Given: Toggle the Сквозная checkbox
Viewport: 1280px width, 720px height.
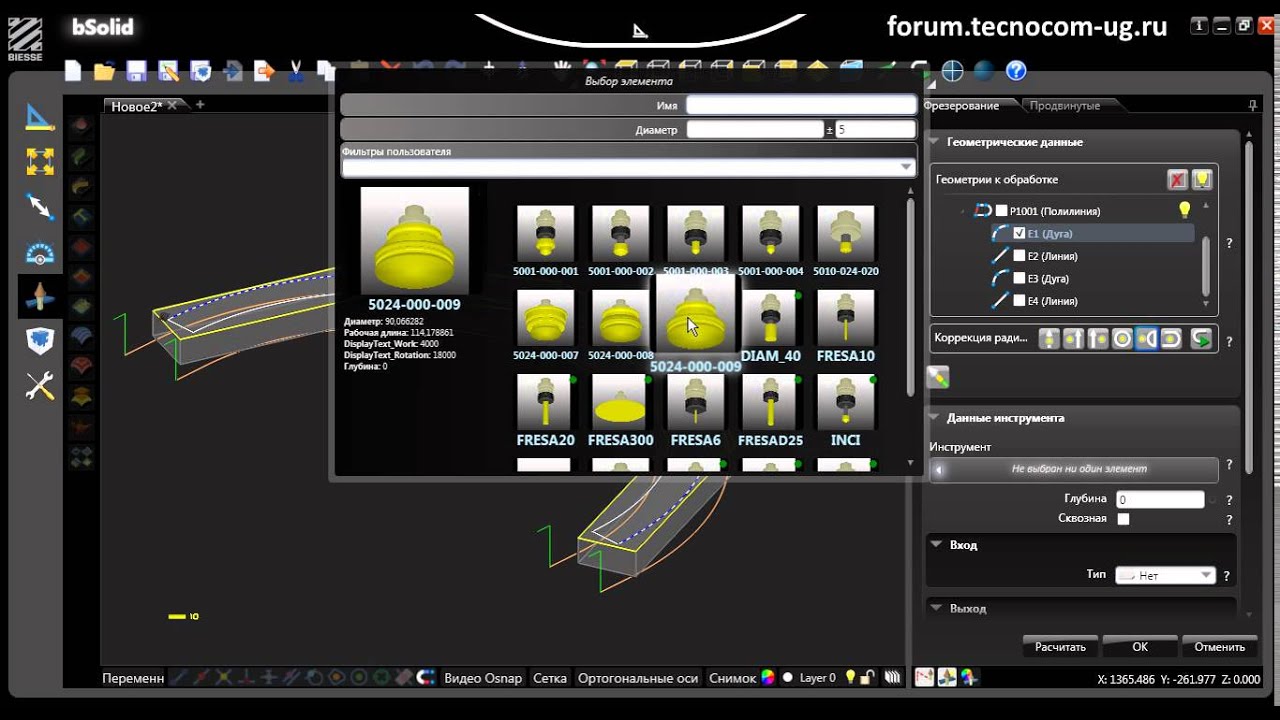Looking at the screenshot, I should click(1123, 519).
